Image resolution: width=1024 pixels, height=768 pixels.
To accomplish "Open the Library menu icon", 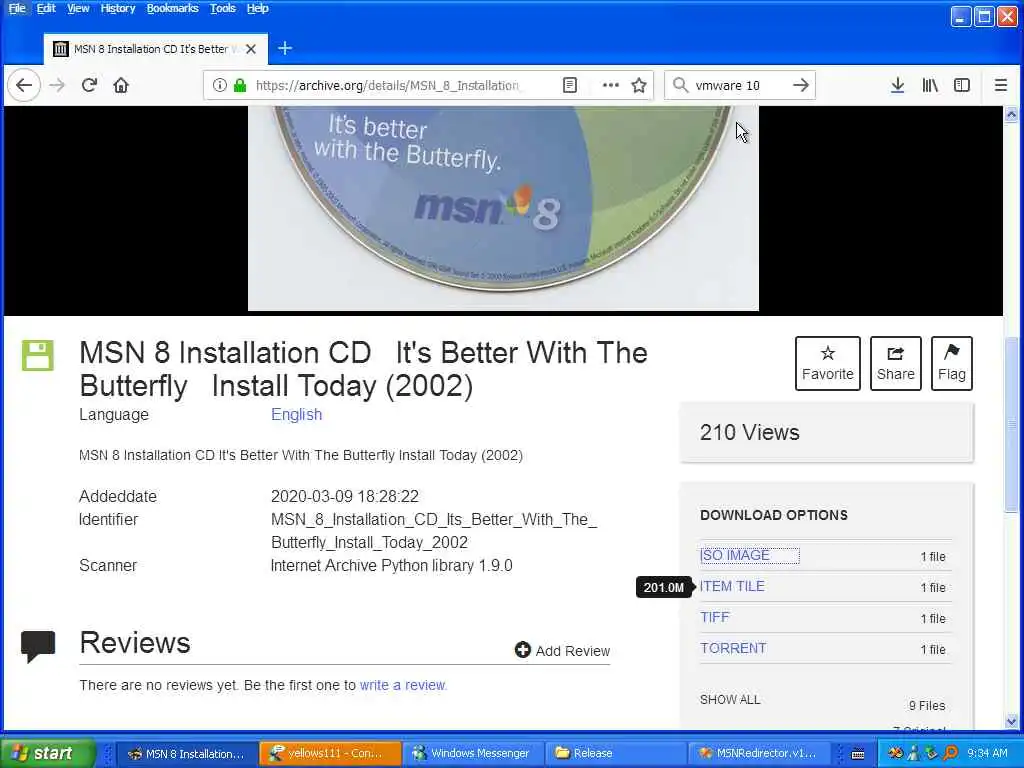I will pos(930,85).
